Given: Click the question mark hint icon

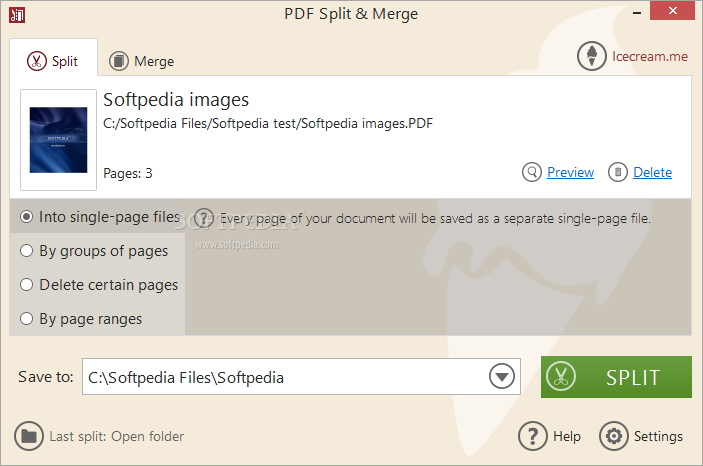Looking at the screenshot, I should (204, 218).
